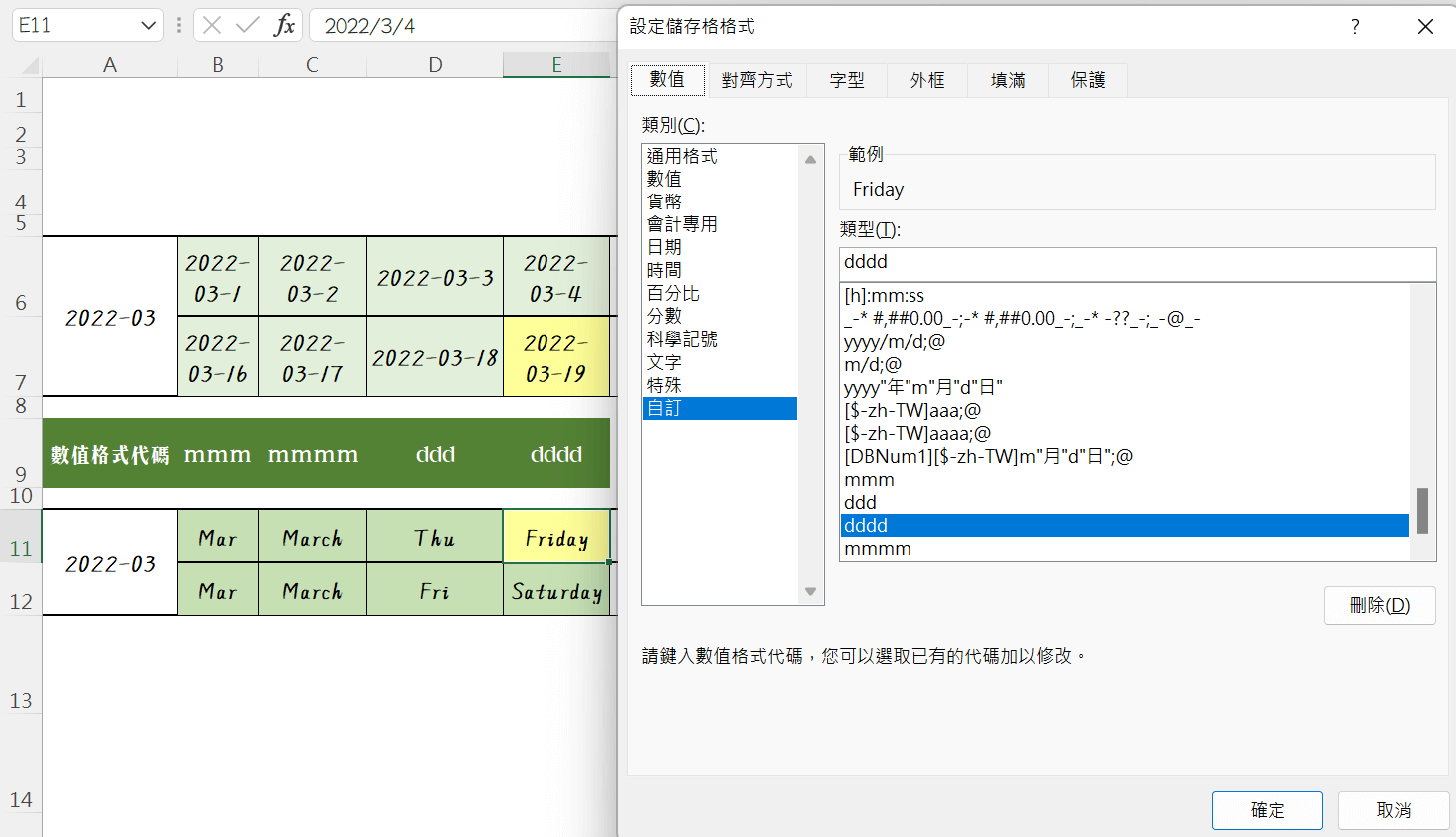Click cell 2022-03-3
Viewport: 1456px width, 837px height.
(435, 277)
